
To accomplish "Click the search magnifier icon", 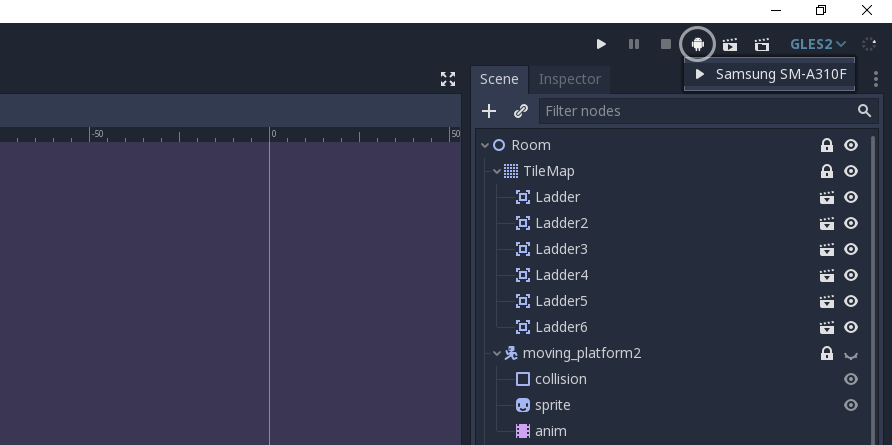I will coord(864,111).
